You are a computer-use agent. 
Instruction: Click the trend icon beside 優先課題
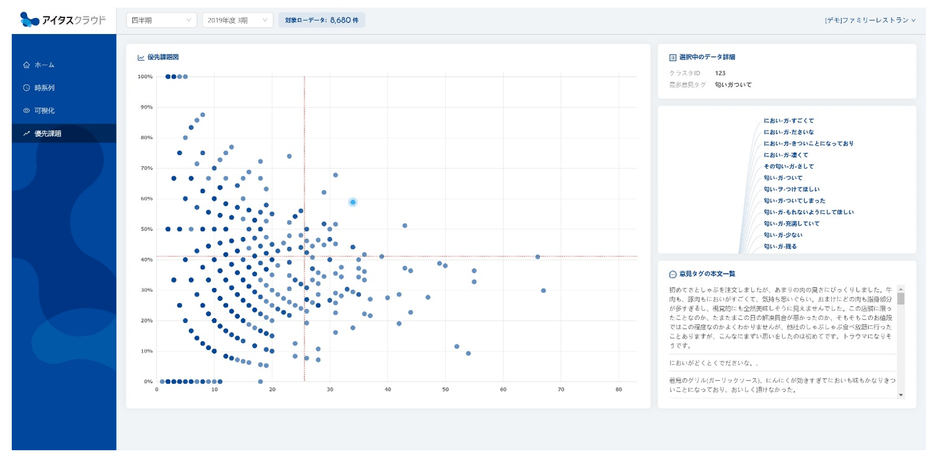pyautogui.click(x=26, y=133)
